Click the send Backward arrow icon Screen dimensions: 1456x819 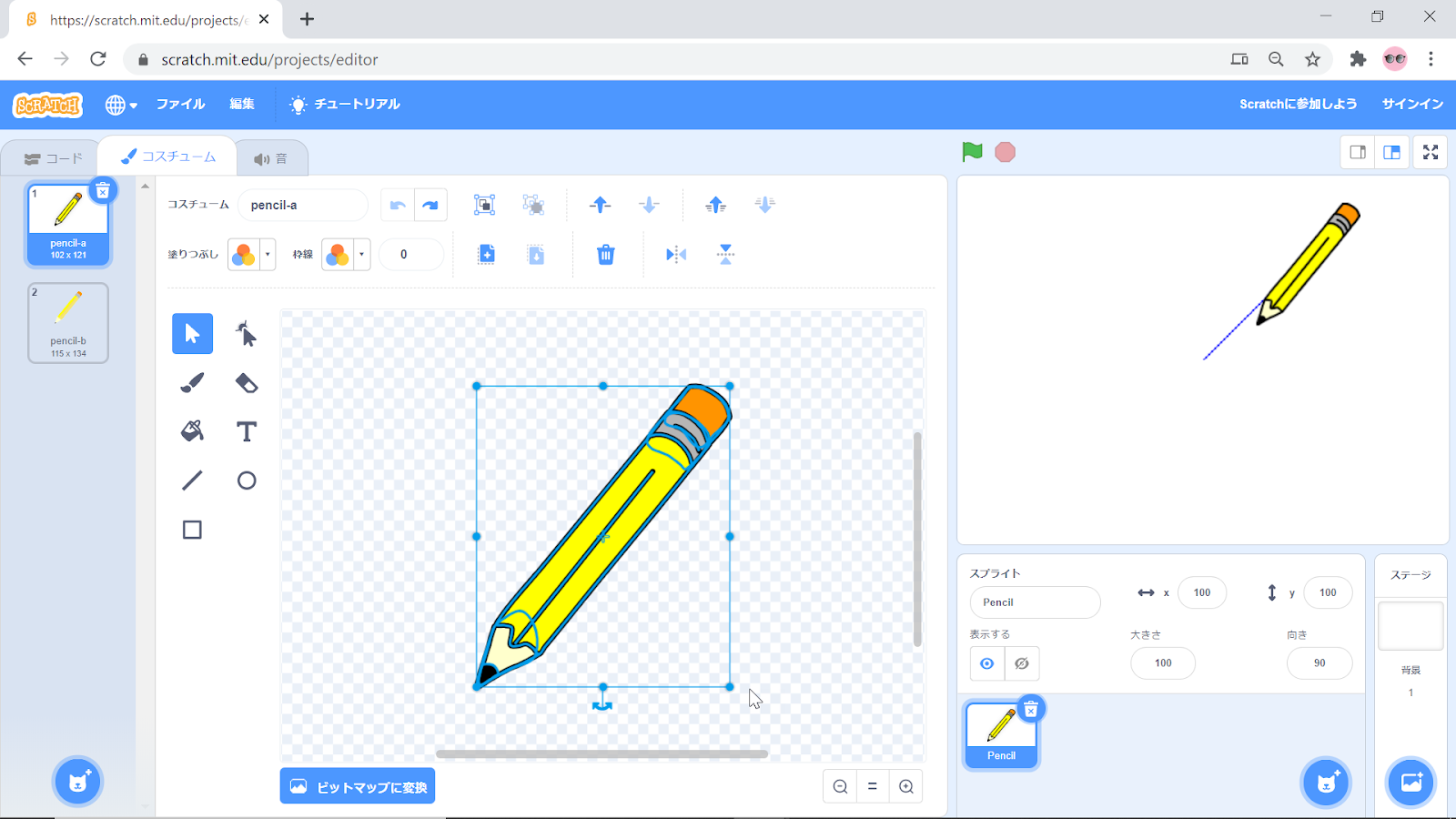(x=649, y=205)
